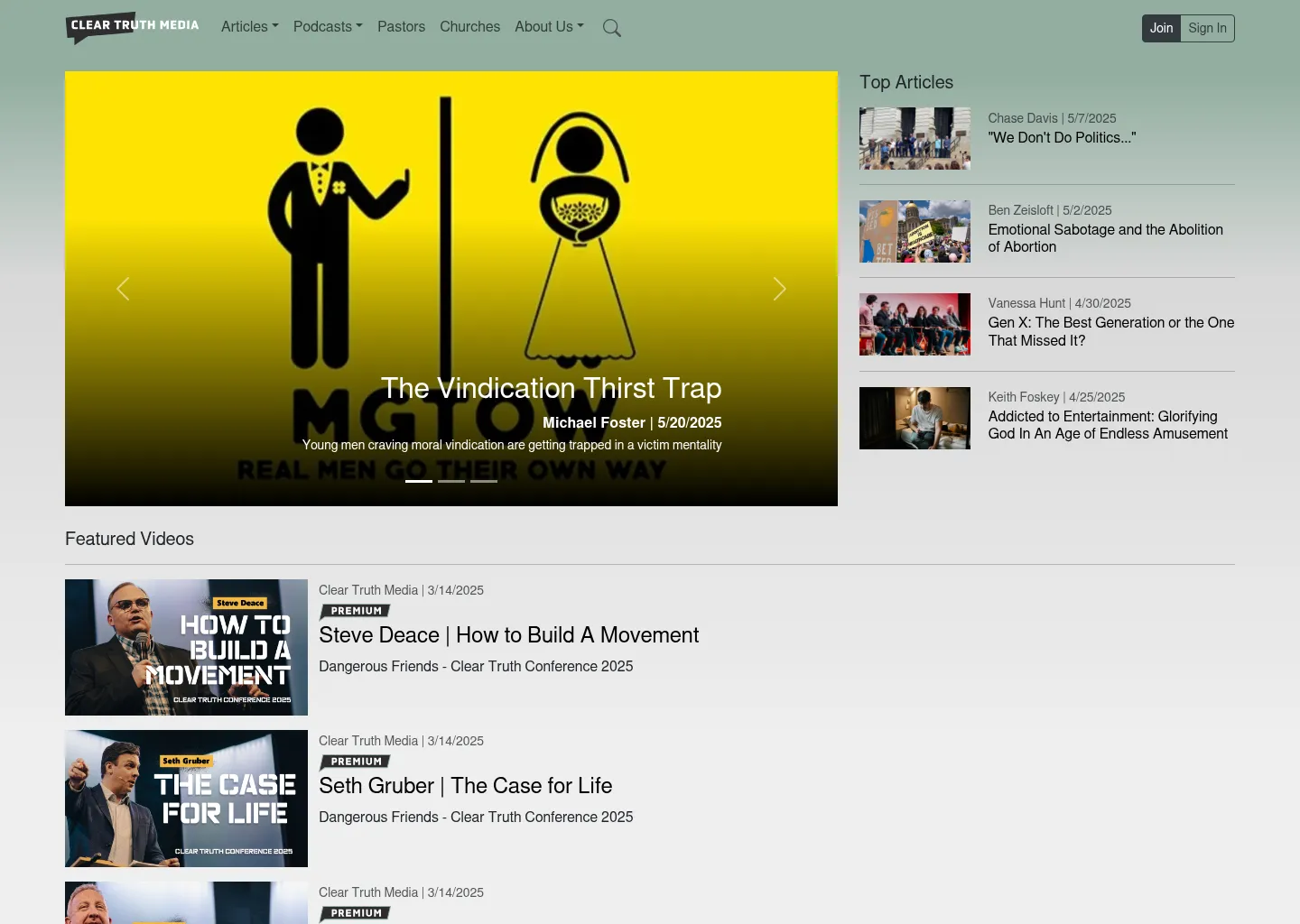This screenshot has height=924, width=1300.
Task: Click the Join button
Action: pos(1161,28)
